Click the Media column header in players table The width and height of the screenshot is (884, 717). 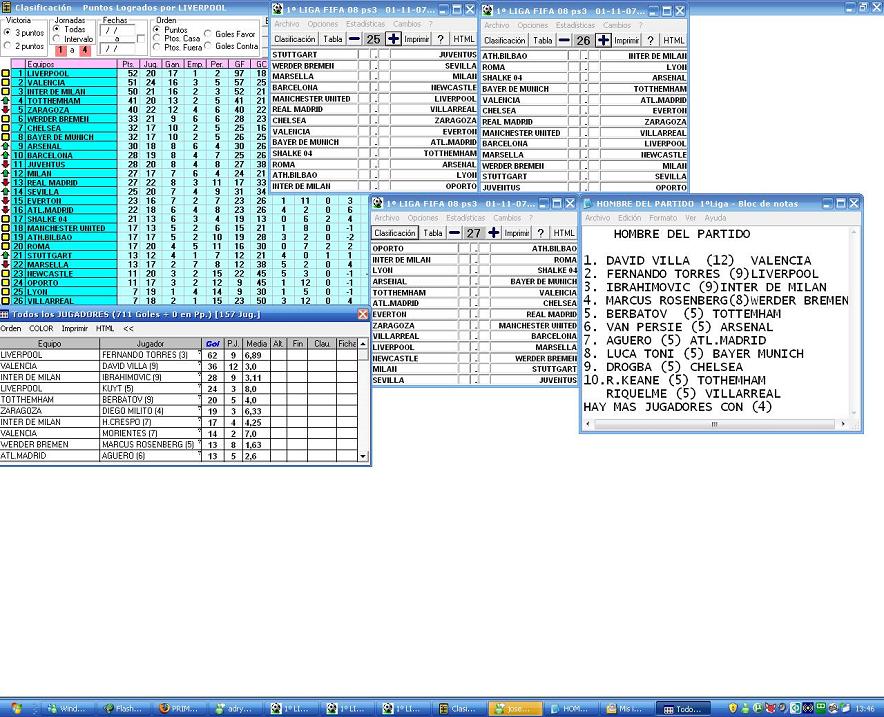point(257,343)
